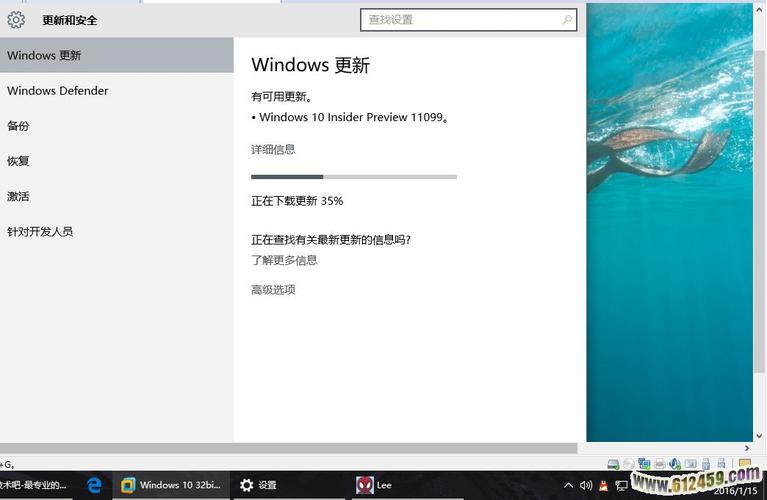Click the 了解更多信息 learn more link
The width and height of the screenshot is (767, 500).
(284, 260)
